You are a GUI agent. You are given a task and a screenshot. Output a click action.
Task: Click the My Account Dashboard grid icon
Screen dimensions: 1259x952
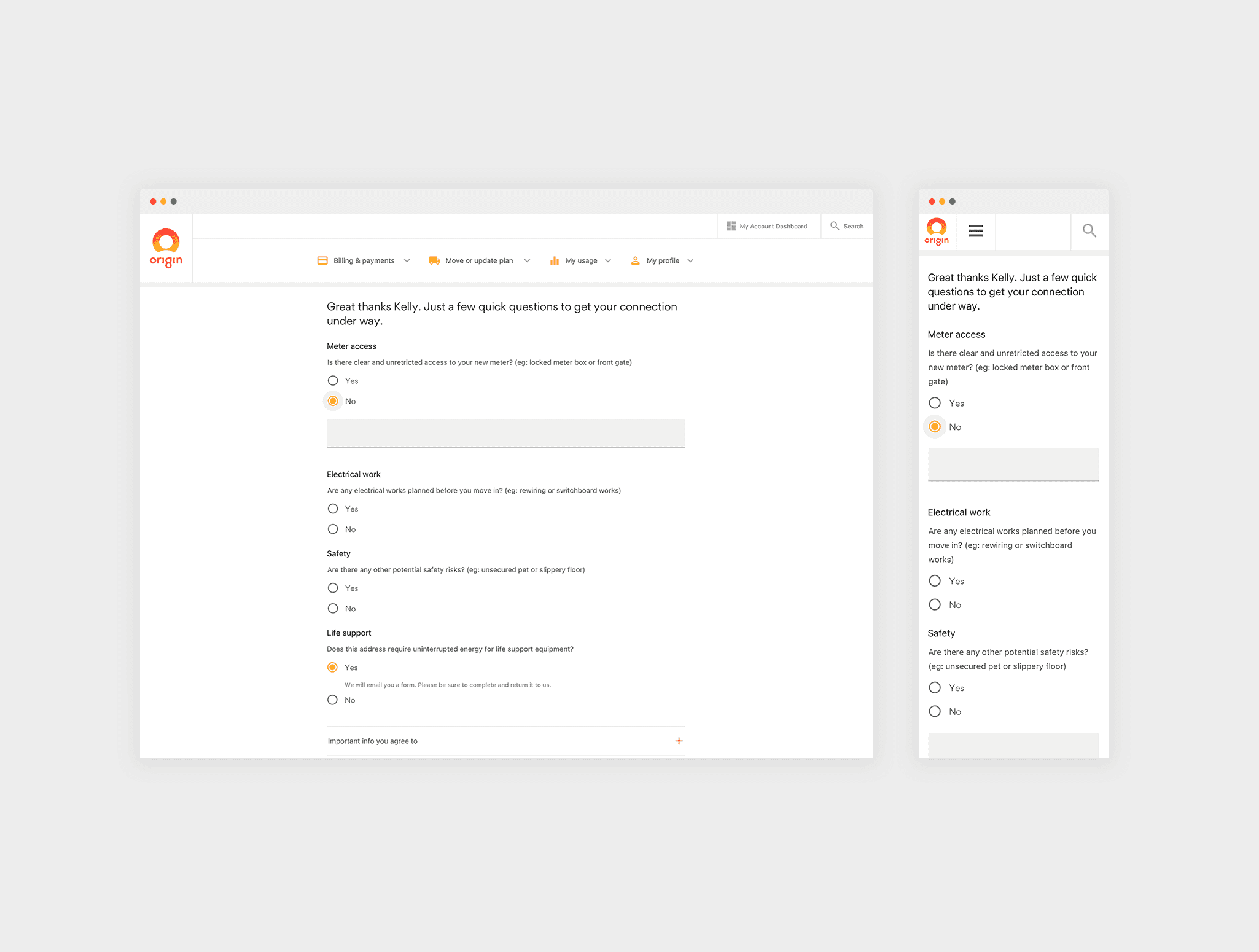coord(731,226)
